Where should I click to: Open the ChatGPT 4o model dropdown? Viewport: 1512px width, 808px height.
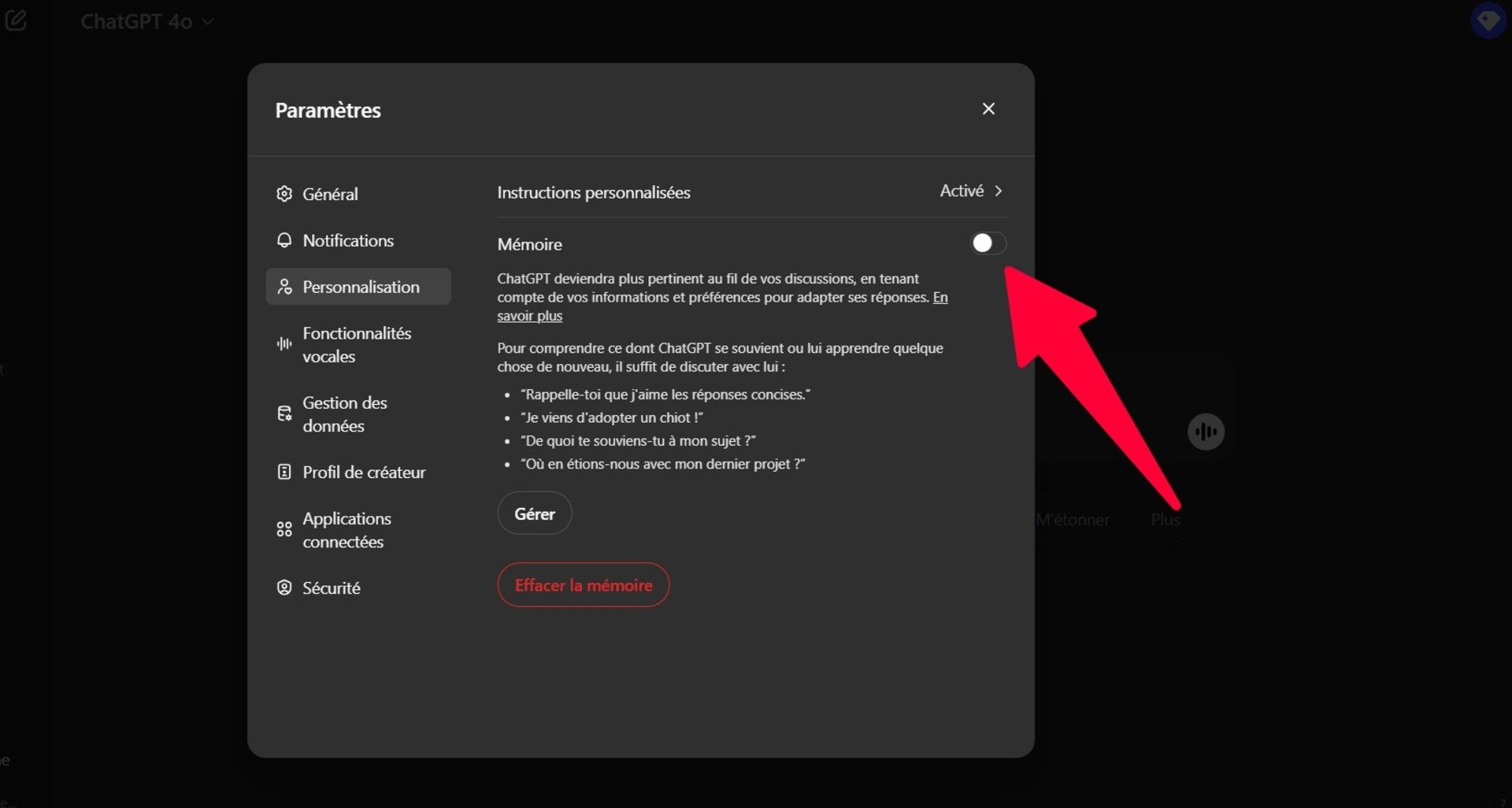147,22
